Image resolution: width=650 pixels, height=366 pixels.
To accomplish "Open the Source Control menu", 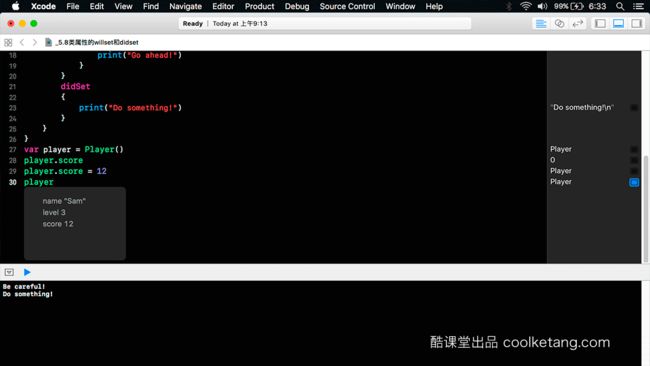I will (x=347, y=6).
